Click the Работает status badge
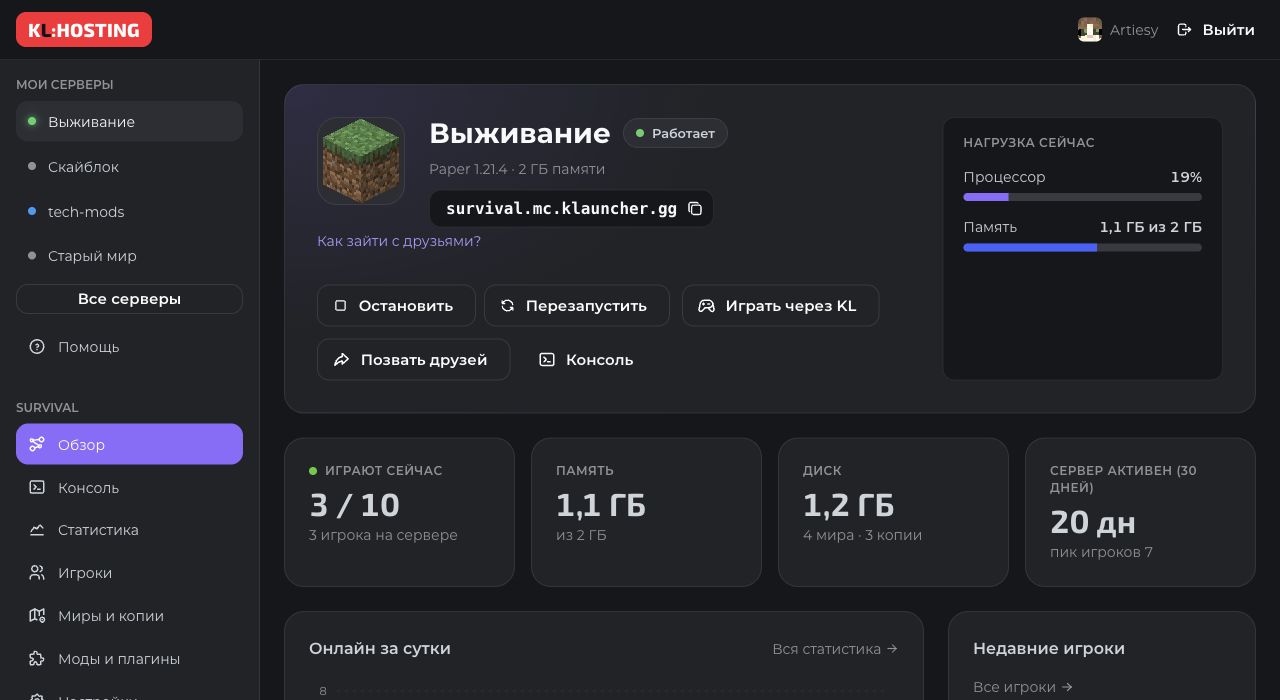 (675, 133)
